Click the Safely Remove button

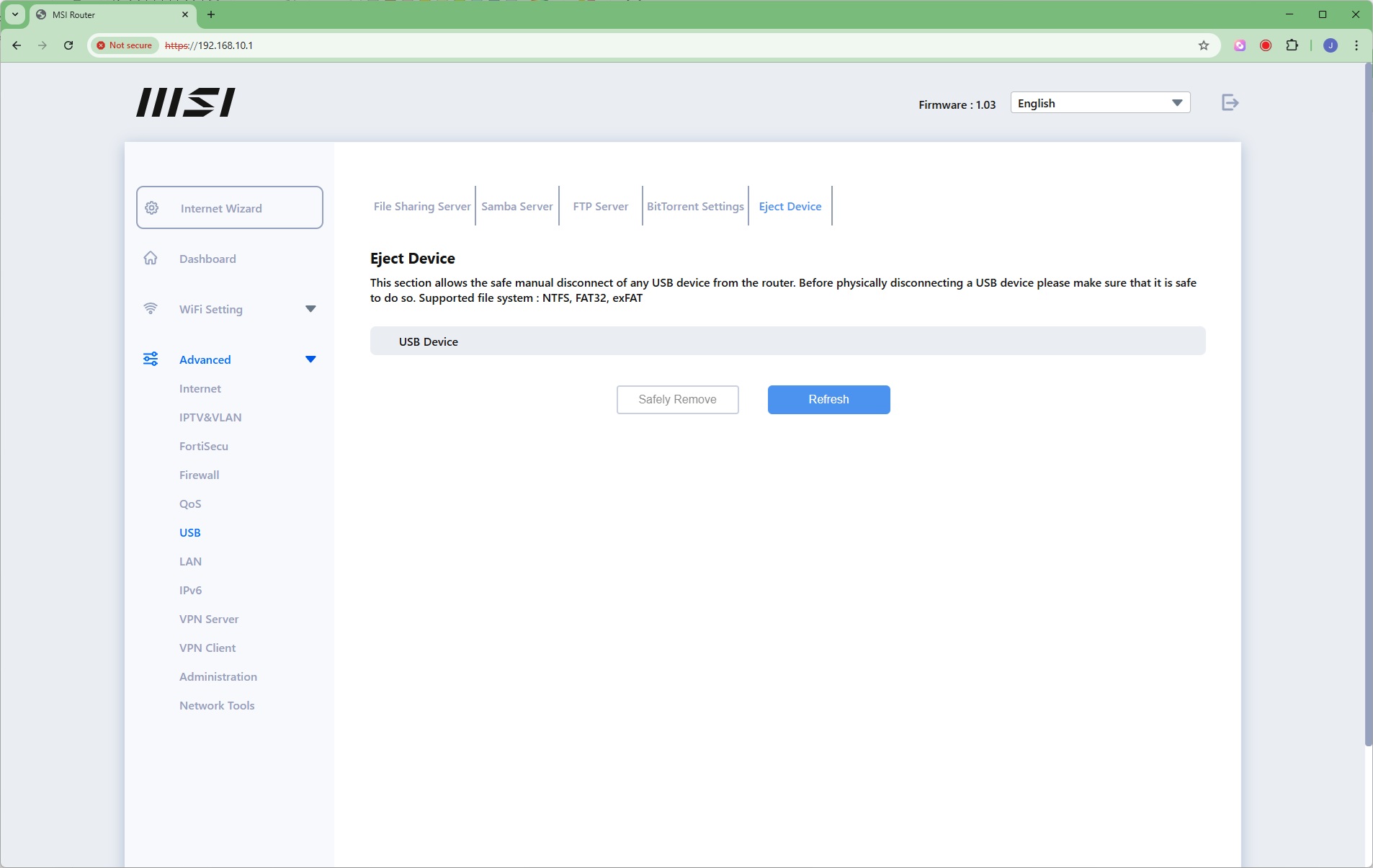coord(677,400)
